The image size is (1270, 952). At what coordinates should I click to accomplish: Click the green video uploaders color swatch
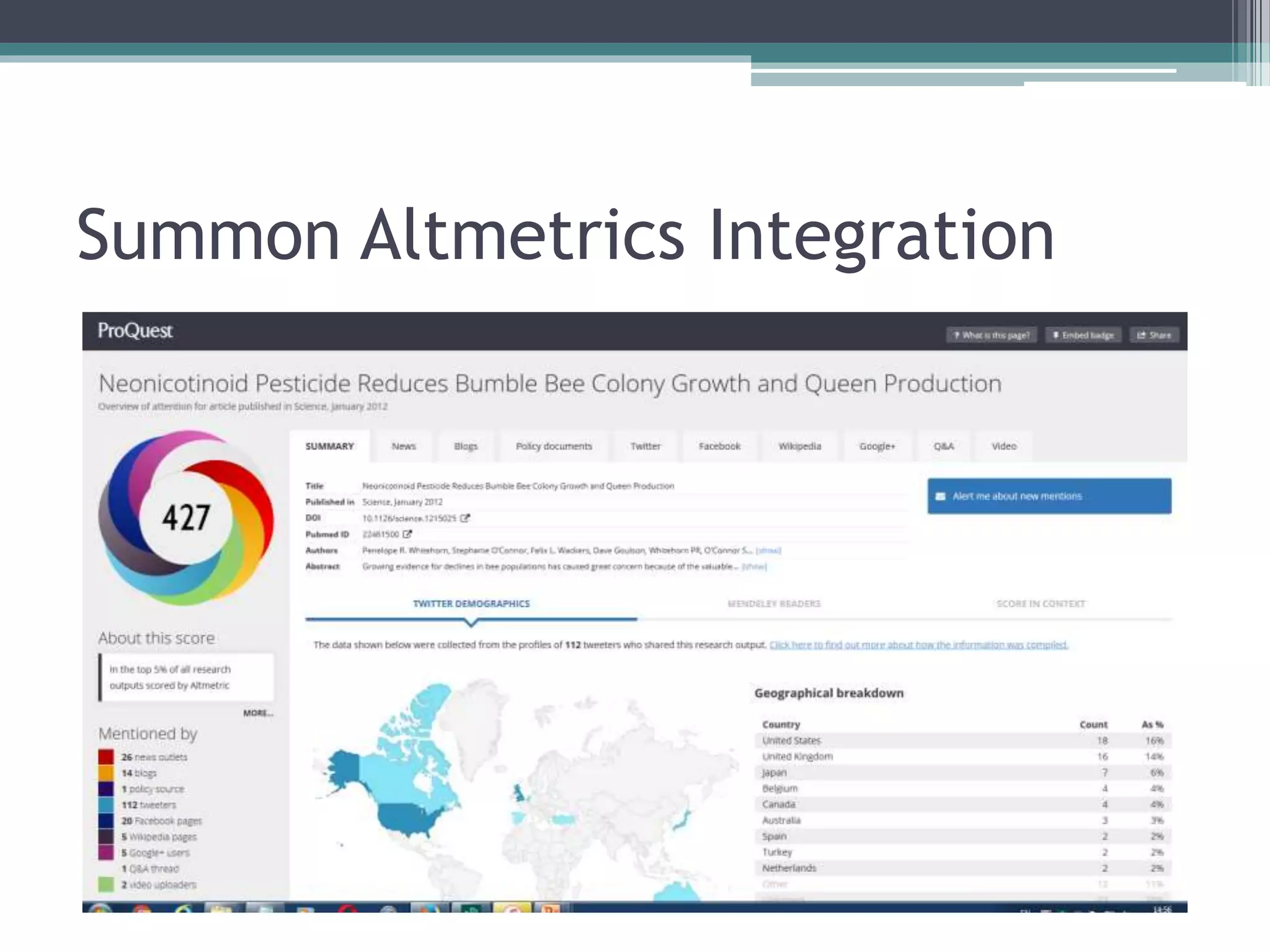tap(106, 885)
